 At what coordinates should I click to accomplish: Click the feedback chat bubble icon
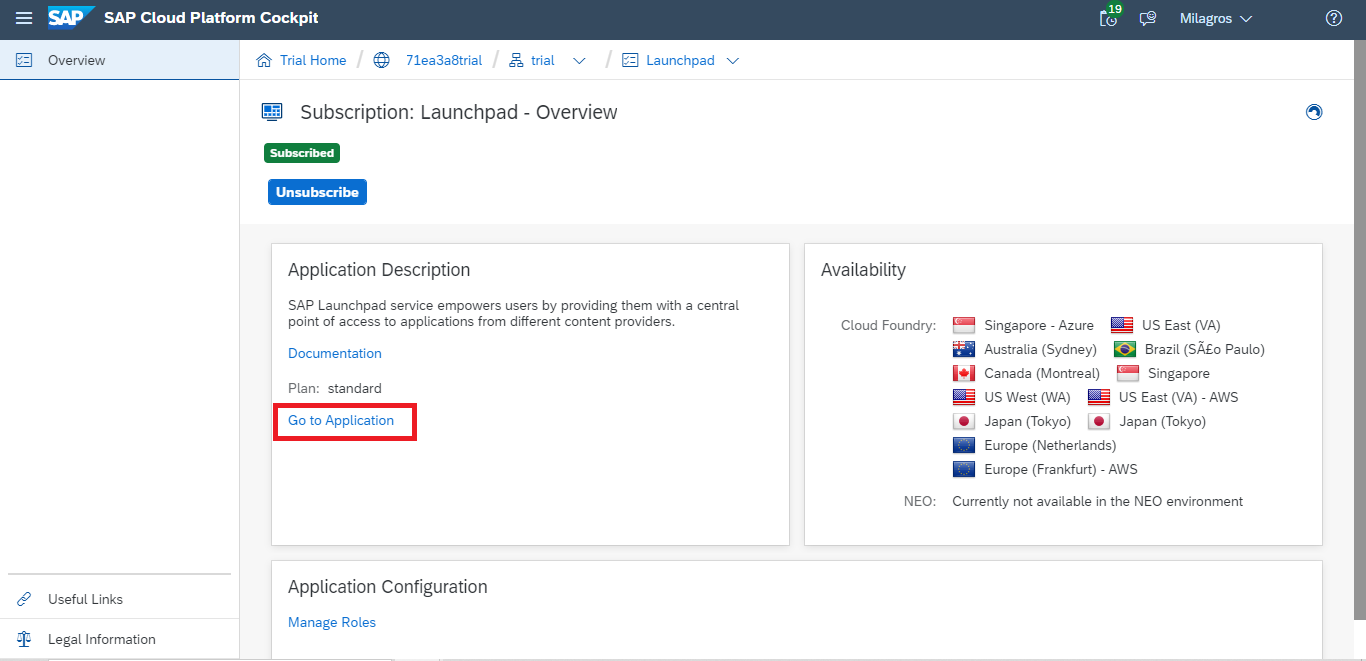pyautogui.click(x=1148, y=19)
